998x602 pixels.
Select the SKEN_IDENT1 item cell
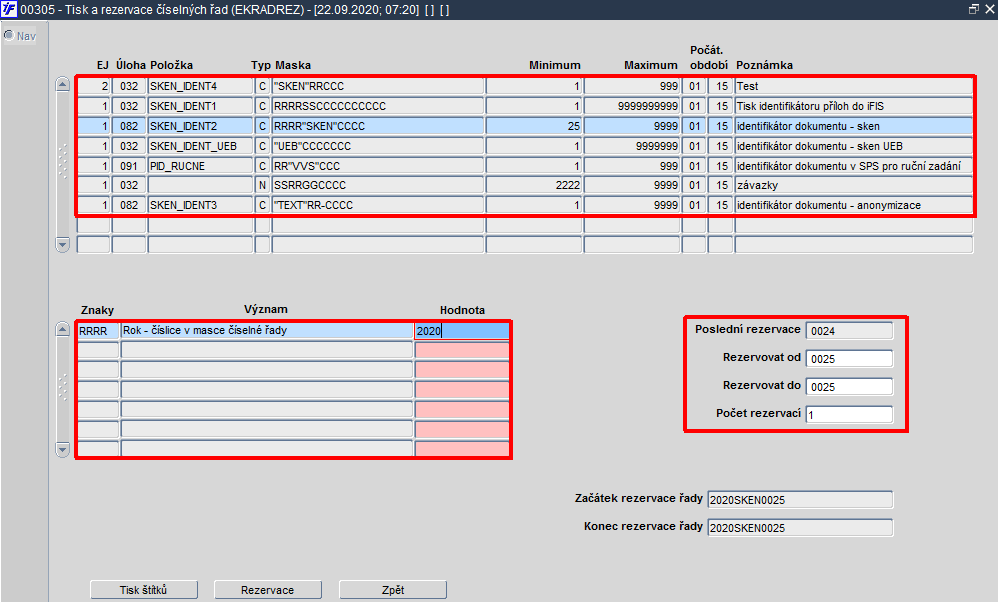click(200, 106)
